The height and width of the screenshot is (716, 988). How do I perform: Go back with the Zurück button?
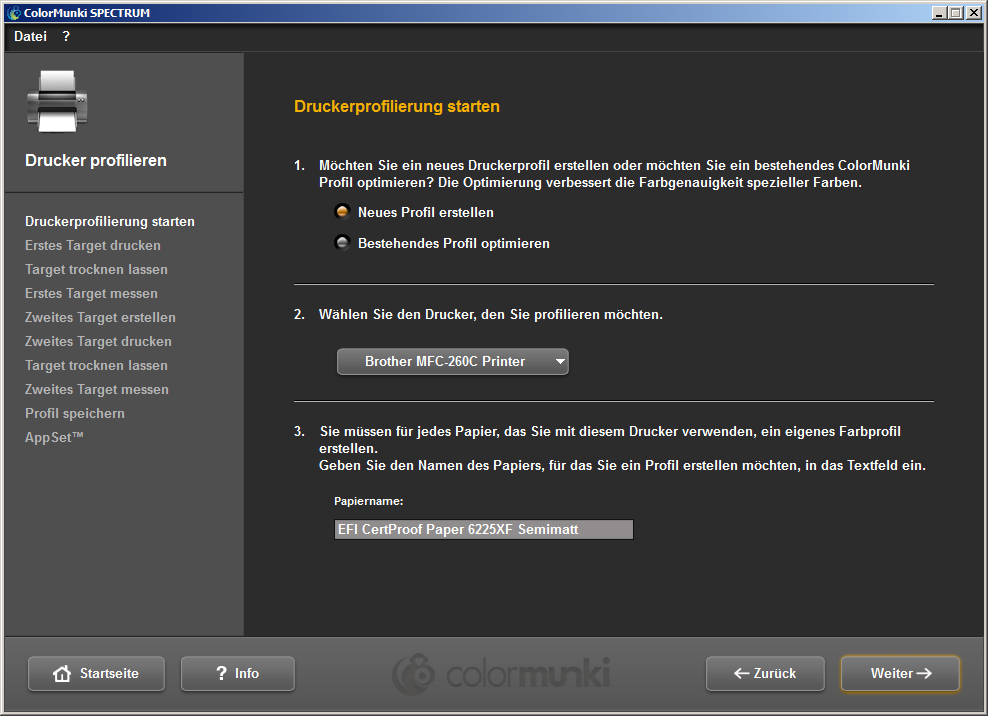765,673
